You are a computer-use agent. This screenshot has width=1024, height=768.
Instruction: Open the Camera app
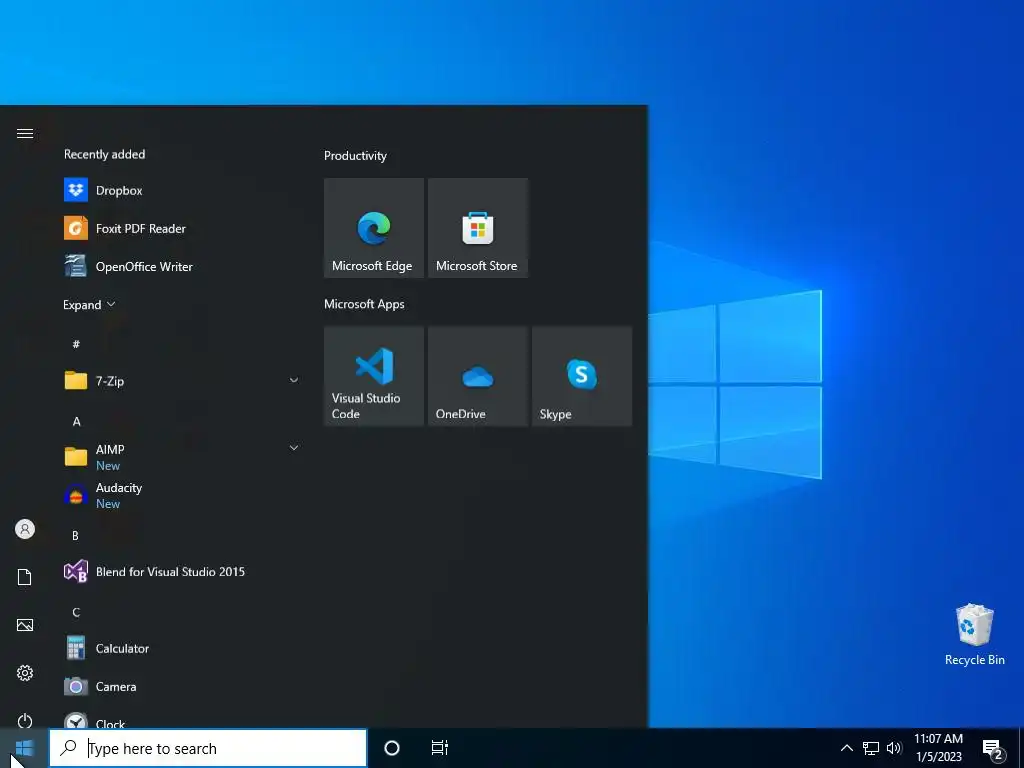click(x=180, y=686)
